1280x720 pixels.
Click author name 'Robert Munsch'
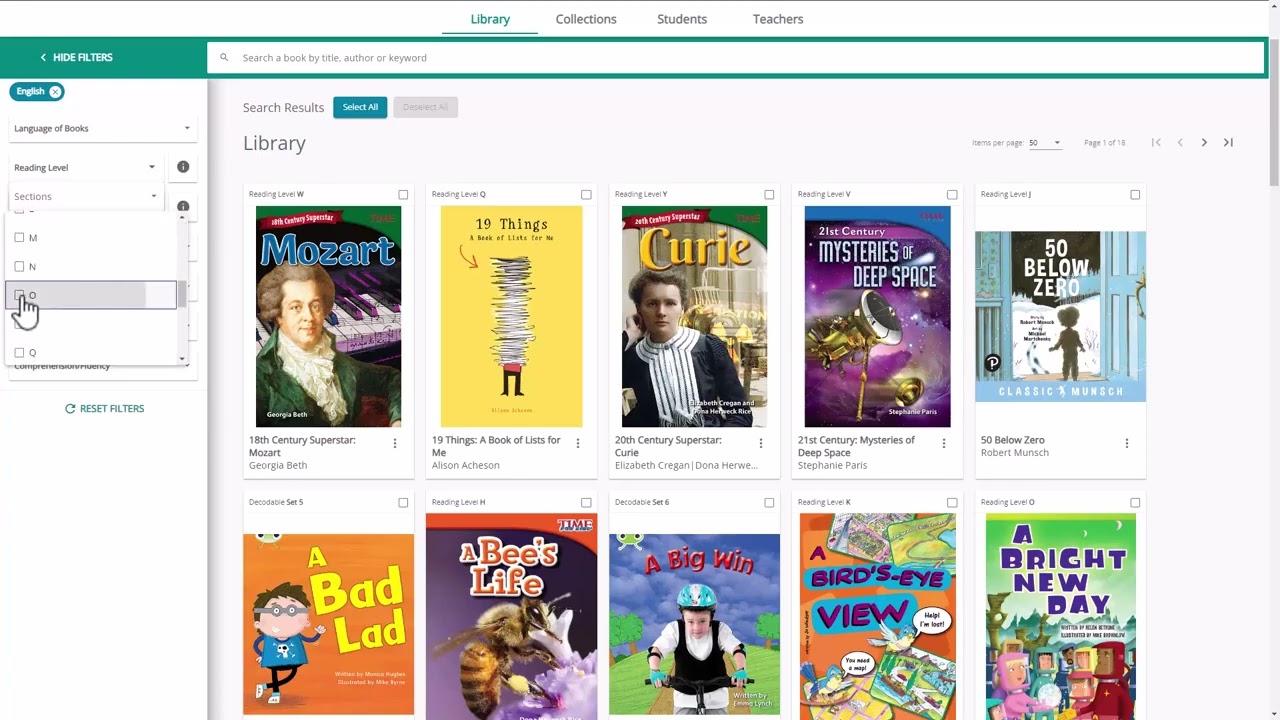point(1015,453)
